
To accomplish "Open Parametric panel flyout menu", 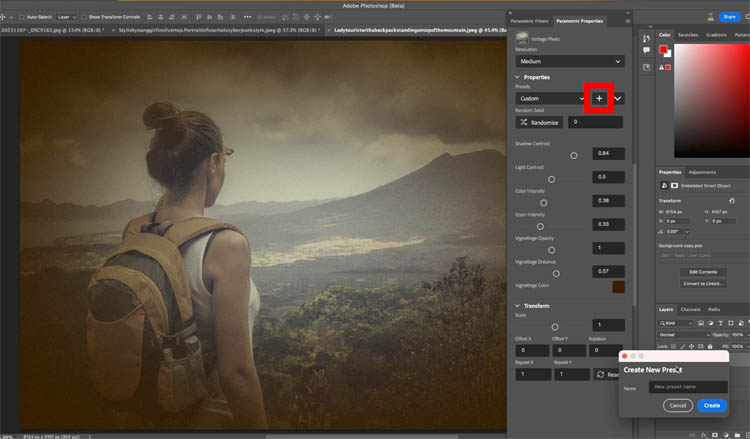I will click(628, 21).
